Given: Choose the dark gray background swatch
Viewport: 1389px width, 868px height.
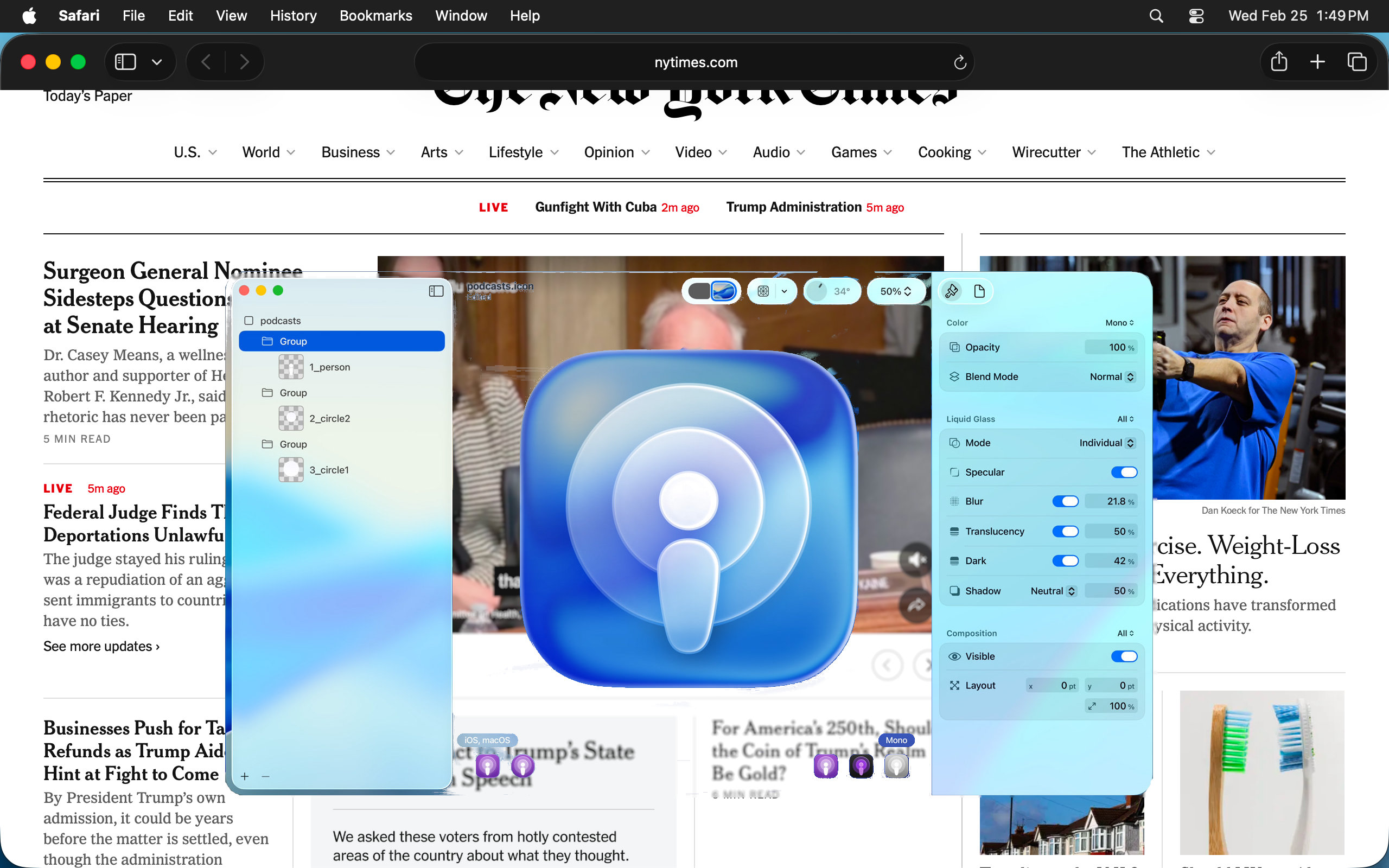Looking at the screenshot, I should coord(699,291).
